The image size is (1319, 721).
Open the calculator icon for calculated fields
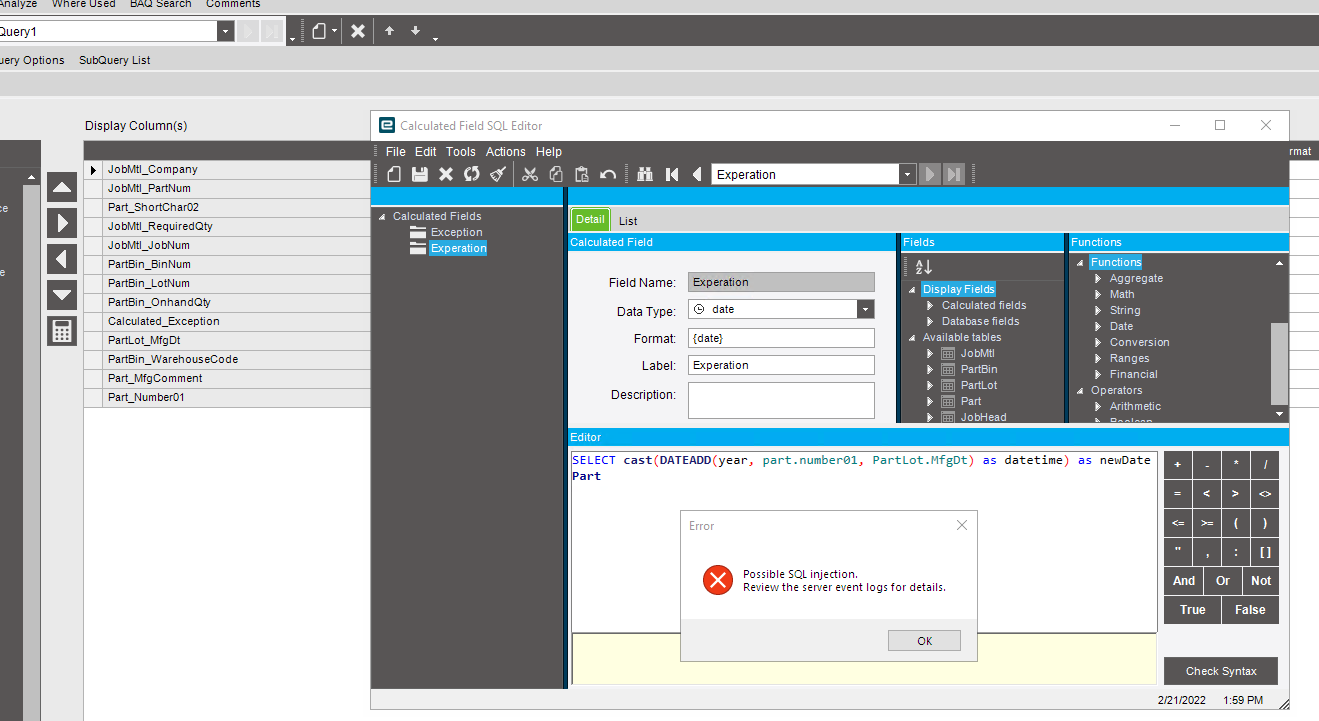62,331
